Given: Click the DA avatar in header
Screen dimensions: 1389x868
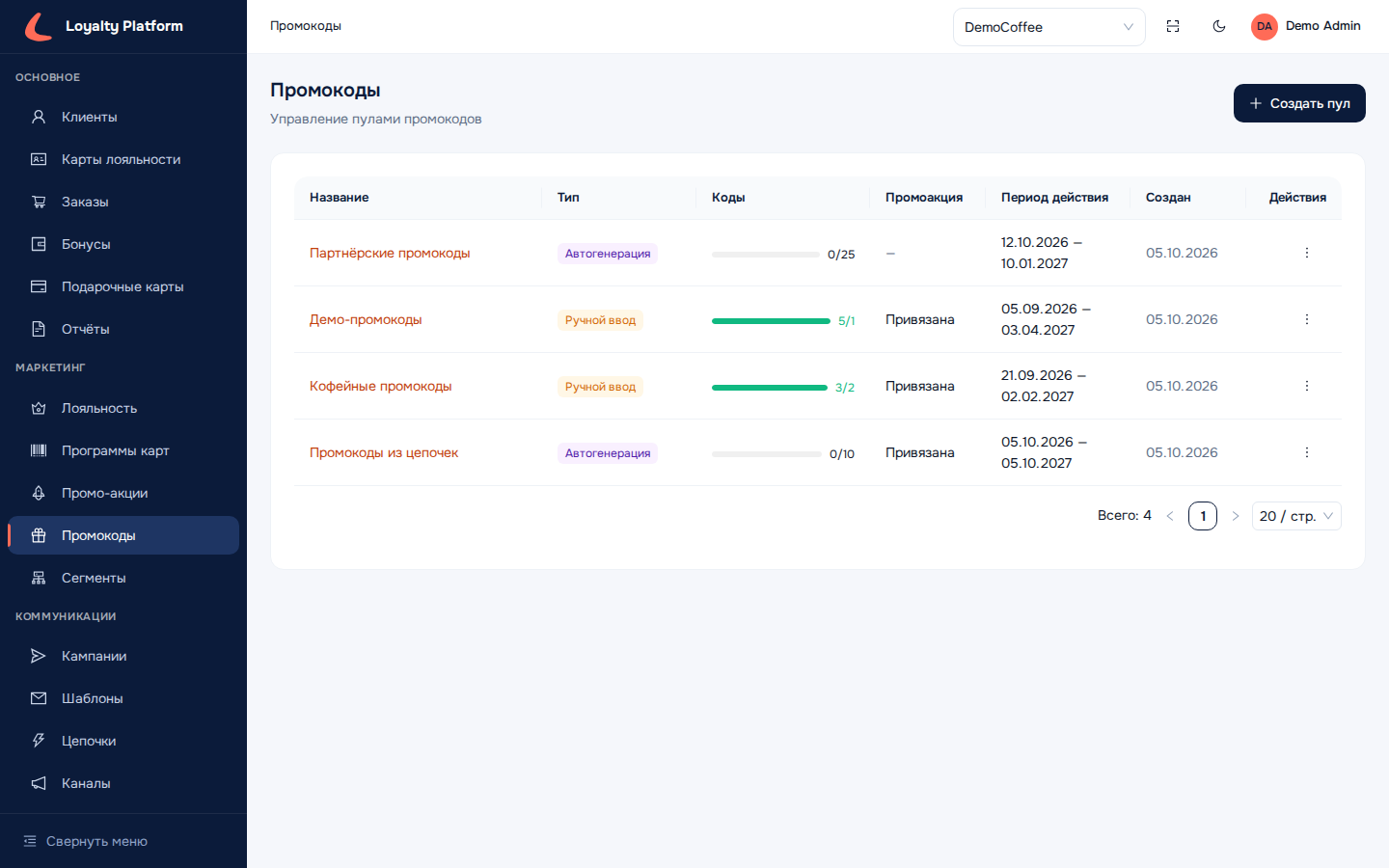Looking at the screenshot, I should 1265,26.
